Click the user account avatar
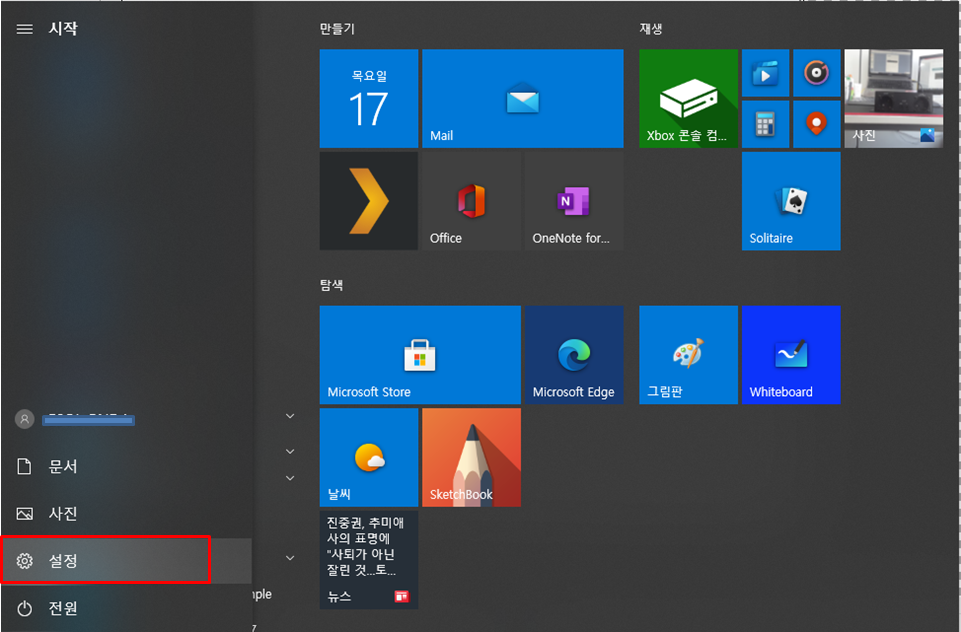The width and height of the screenshot is (961, 632). [x=25, y=419]
